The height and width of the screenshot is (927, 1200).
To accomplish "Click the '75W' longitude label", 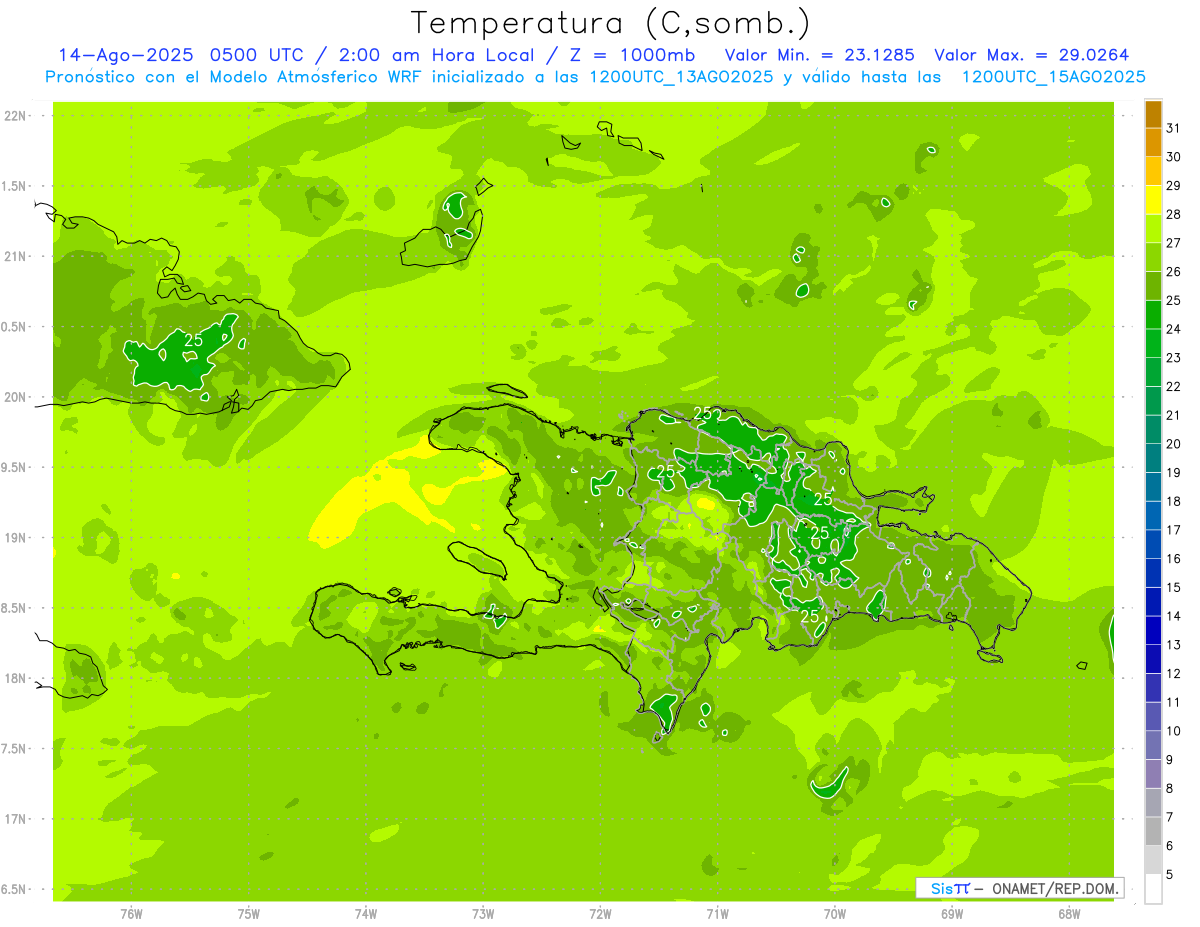I will click(x=249, y=914).
